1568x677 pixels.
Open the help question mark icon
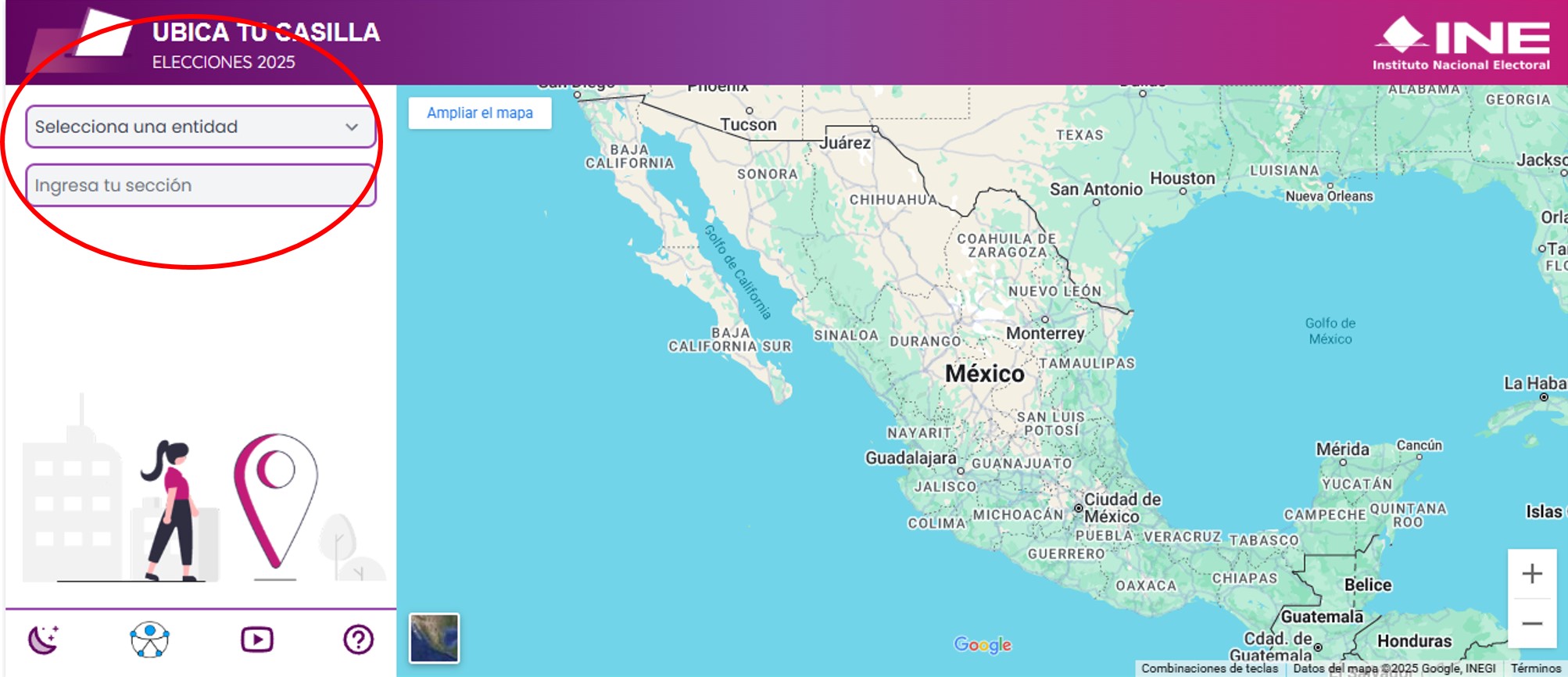tap(359, 639)
